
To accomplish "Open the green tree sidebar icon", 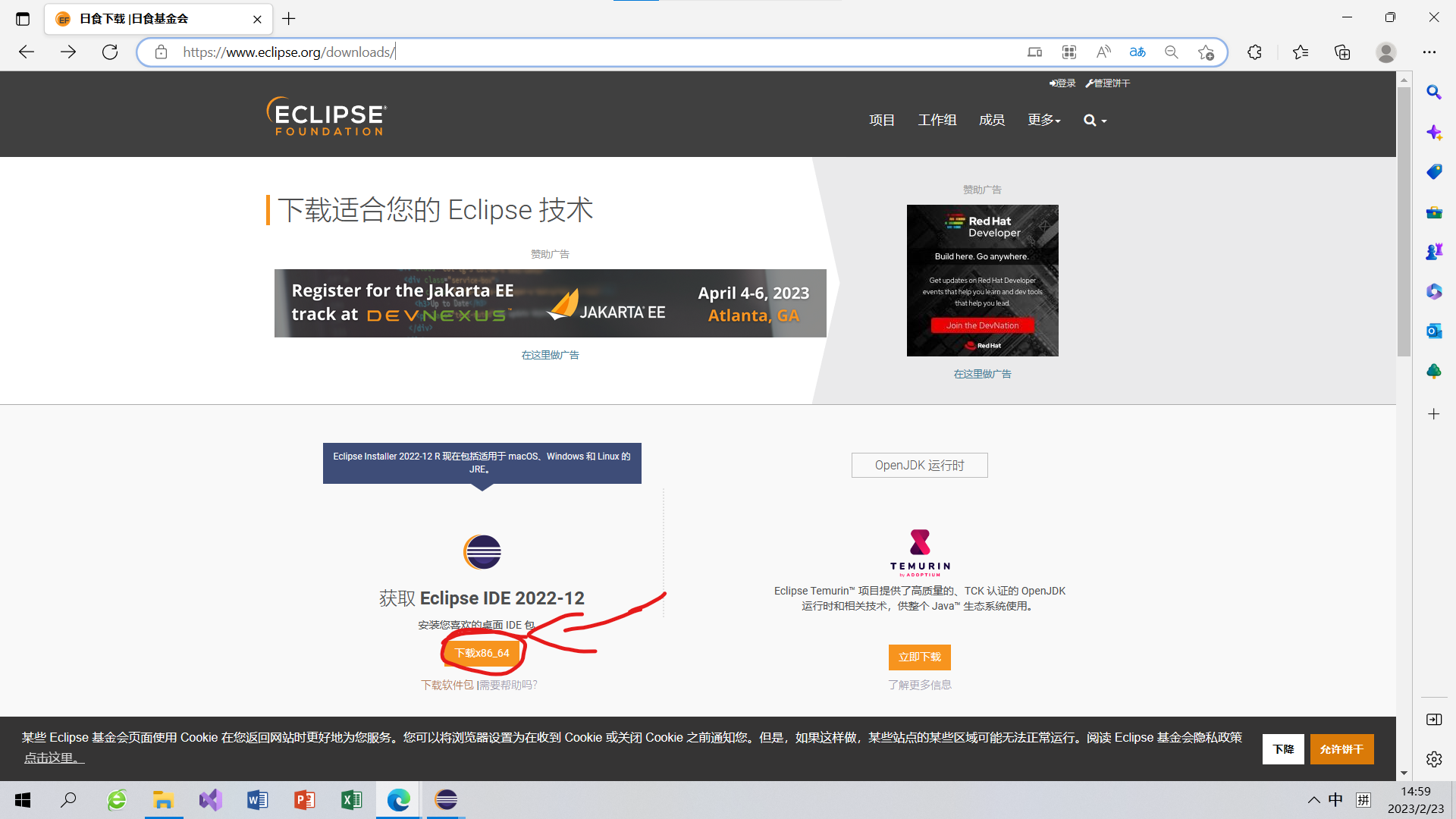I will (1433, 371).
